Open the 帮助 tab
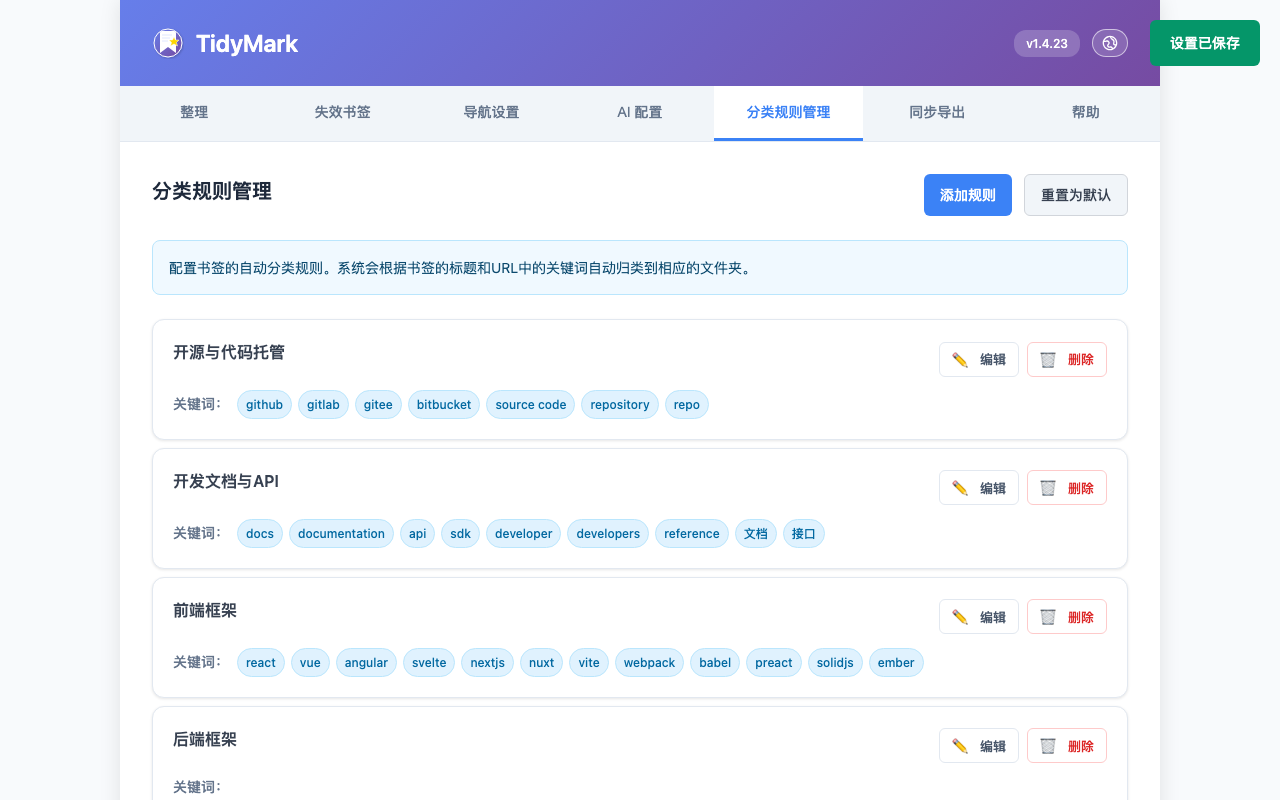The width and height of the screenshot is (1280, 800). click(x=1085, y=113)
